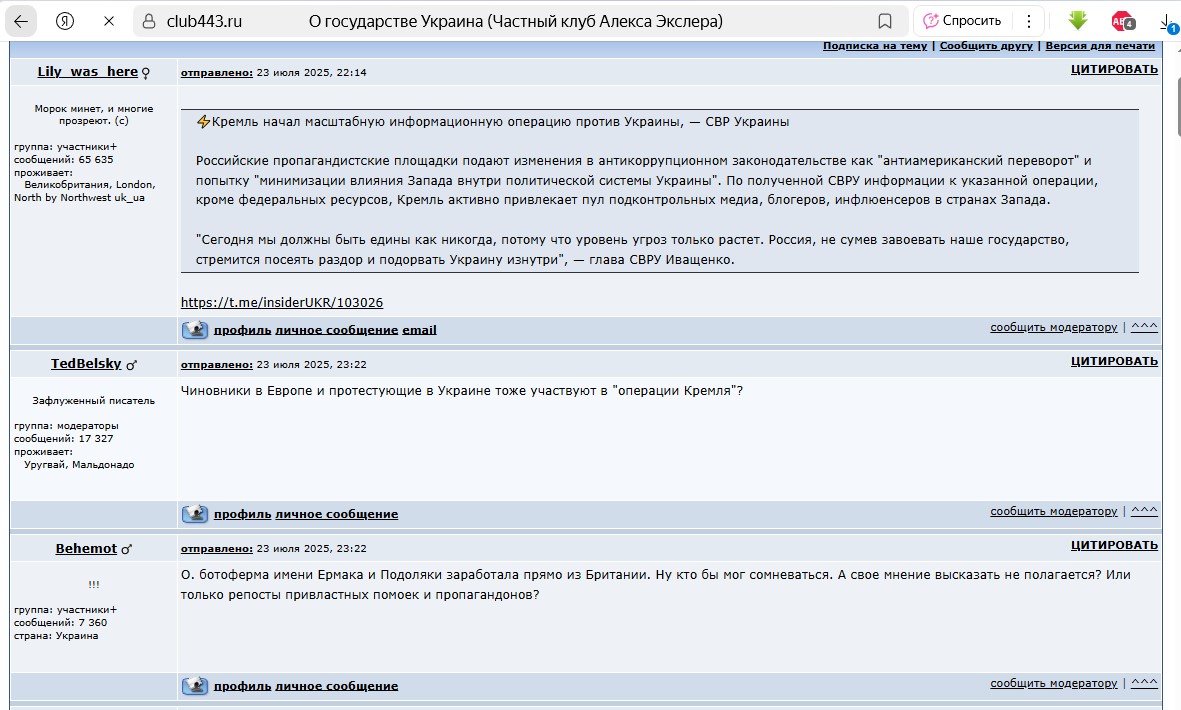Send личное сообщение to Behemot
This screenshot has height=710, width=1181.
coord(336,686)
